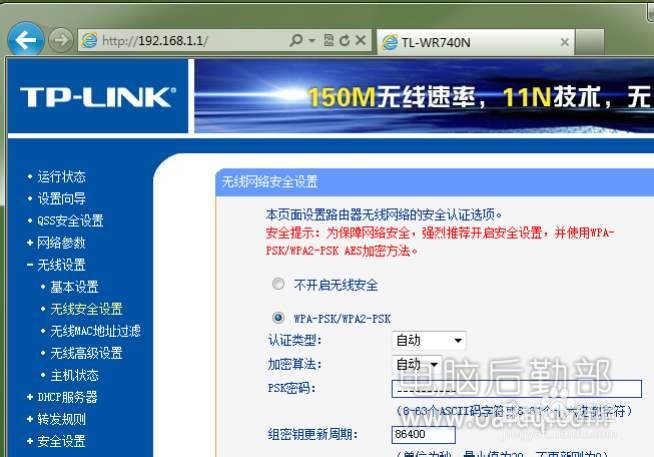This screenshot has width=654, height=457.
Task: Click the TP-LINK logo
Action: 98,97
